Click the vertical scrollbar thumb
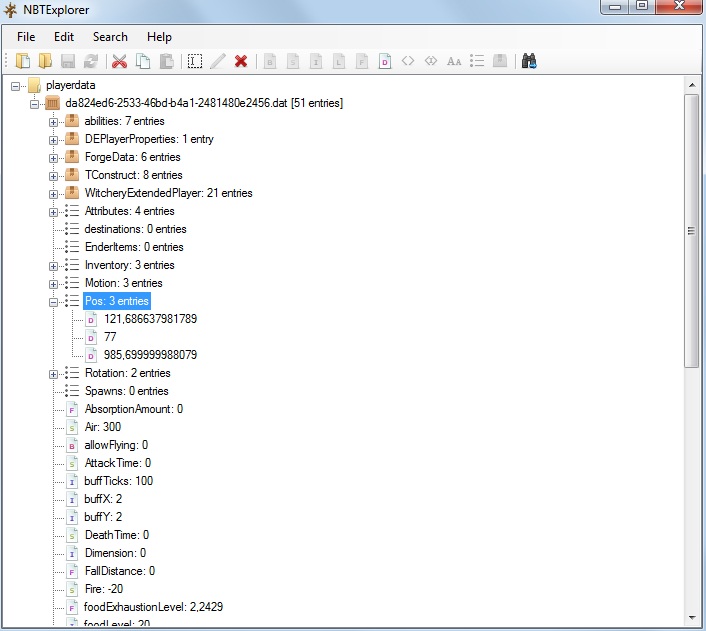 [691, 231]
